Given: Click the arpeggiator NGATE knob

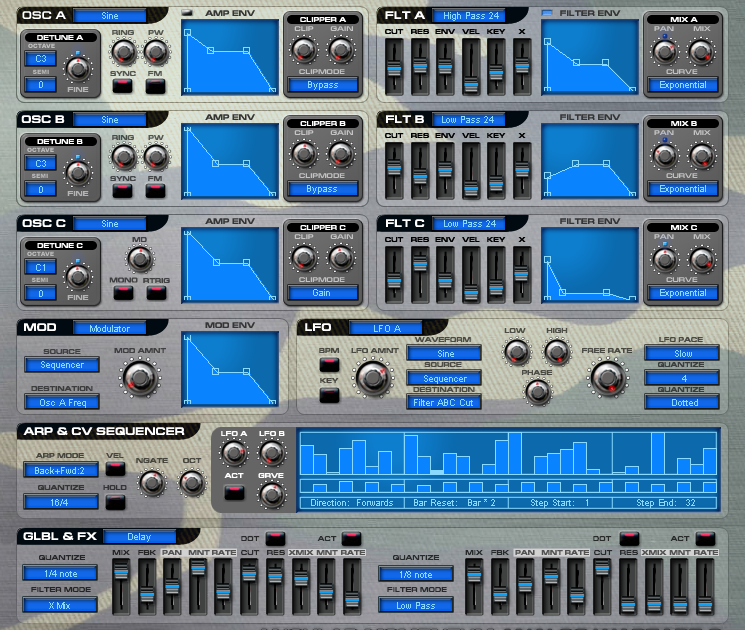Looking at the screenshot, I should tap(152, 483).
